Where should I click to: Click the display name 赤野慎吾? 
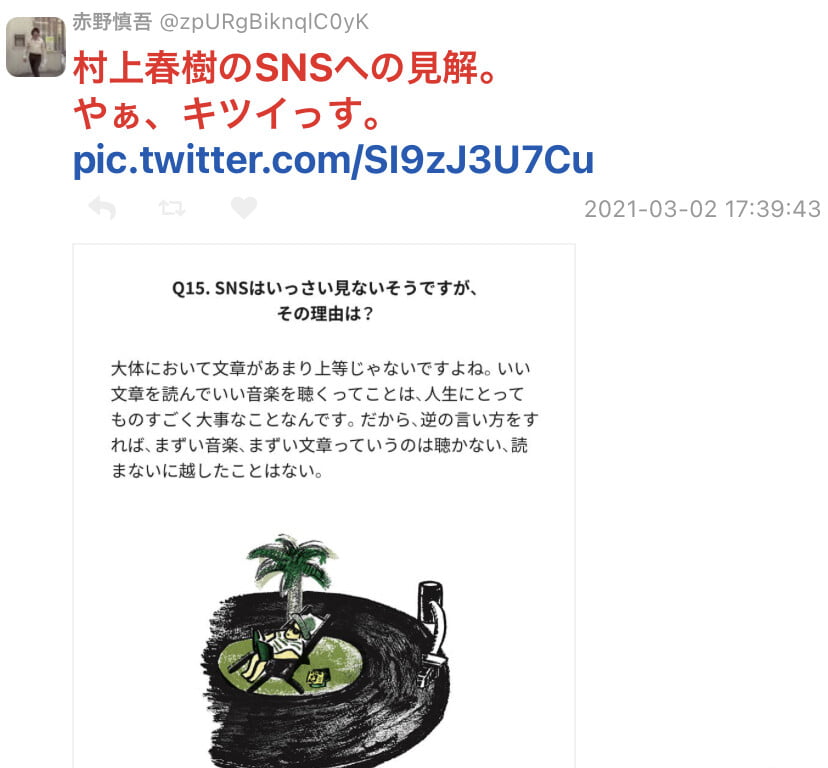click(x=112, y=22)
